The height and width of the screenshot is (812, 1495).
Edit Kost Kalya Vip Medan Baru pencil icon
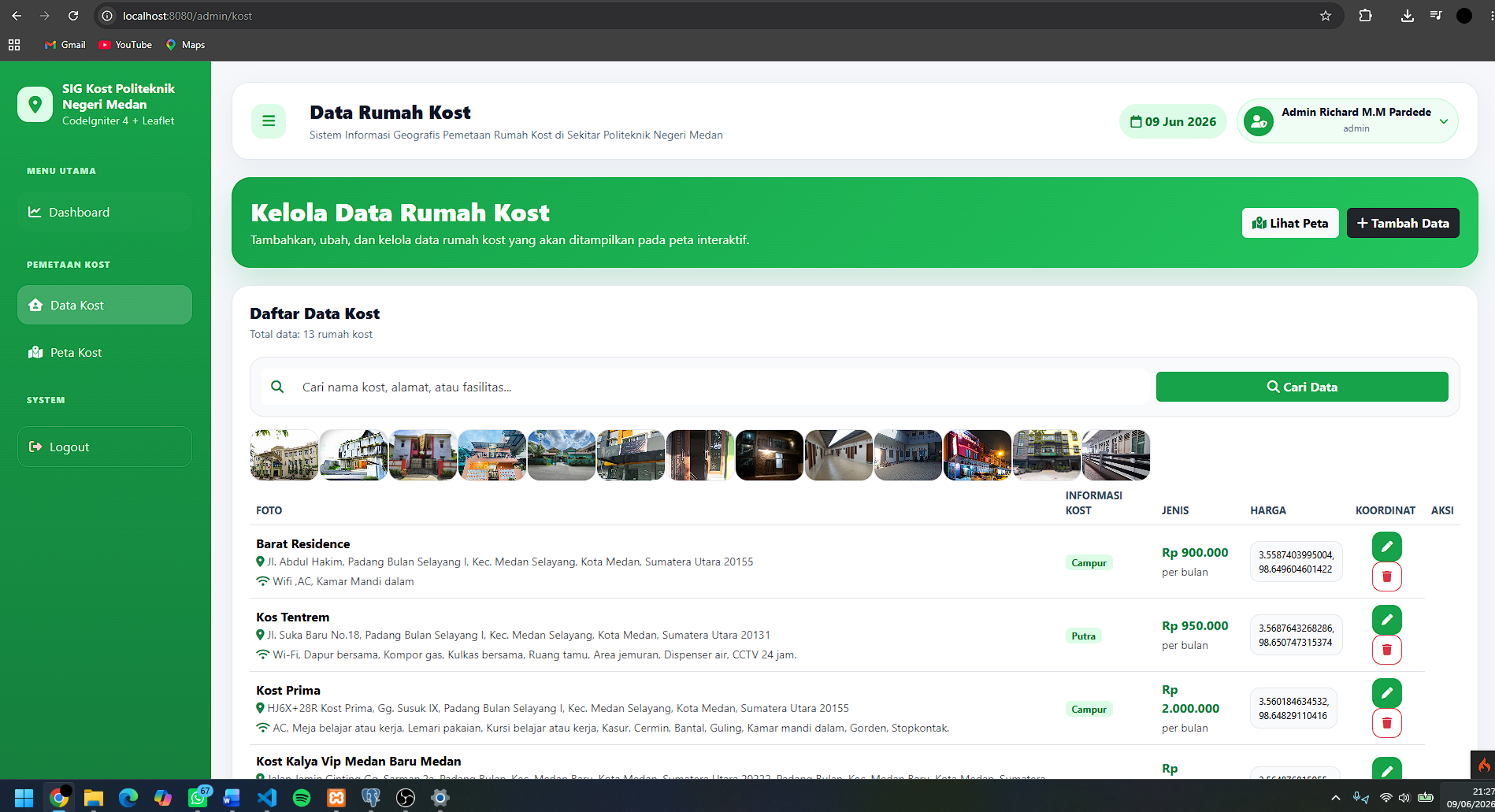[x=1387, y=768]
